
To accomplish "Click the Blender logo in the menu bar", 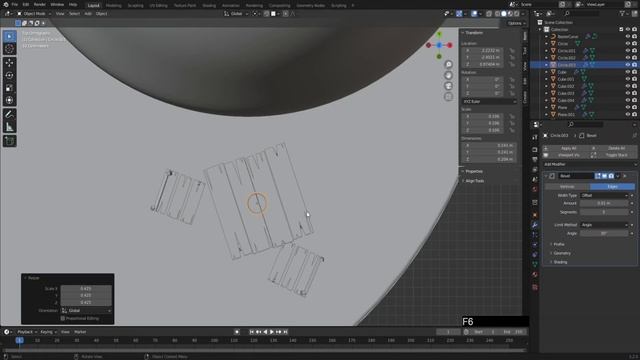I will (6, 4).
